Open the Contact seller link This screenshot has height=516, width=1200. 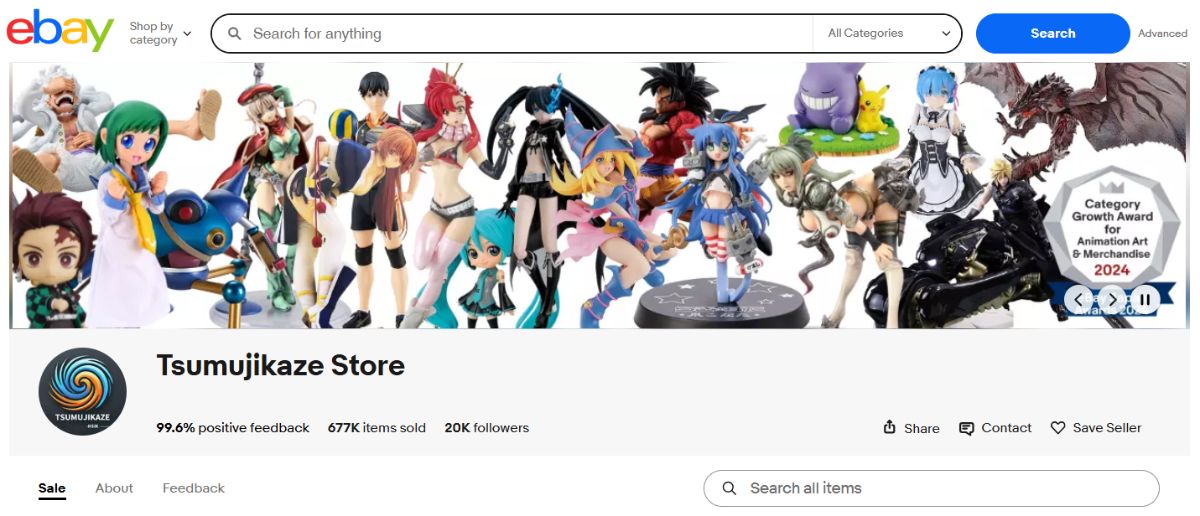click(995, 427)
